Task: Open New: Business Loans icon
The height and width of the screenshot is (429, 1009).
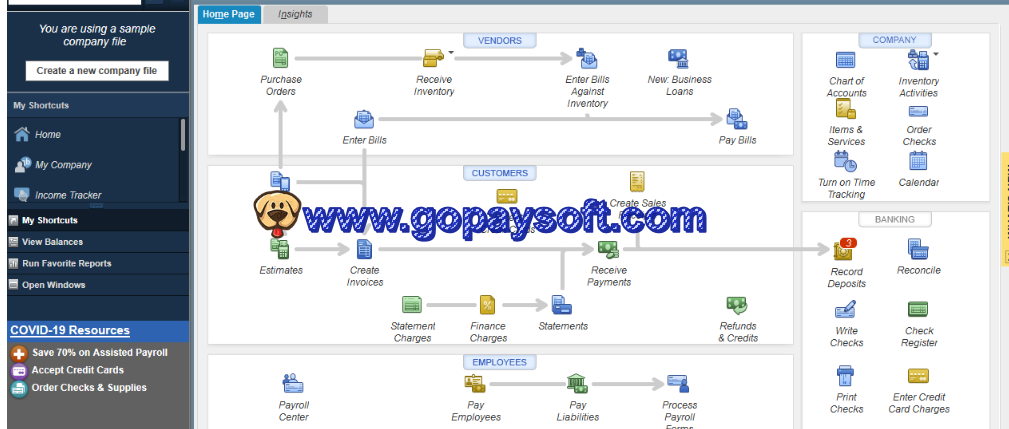Action: [x=678, y=59]
